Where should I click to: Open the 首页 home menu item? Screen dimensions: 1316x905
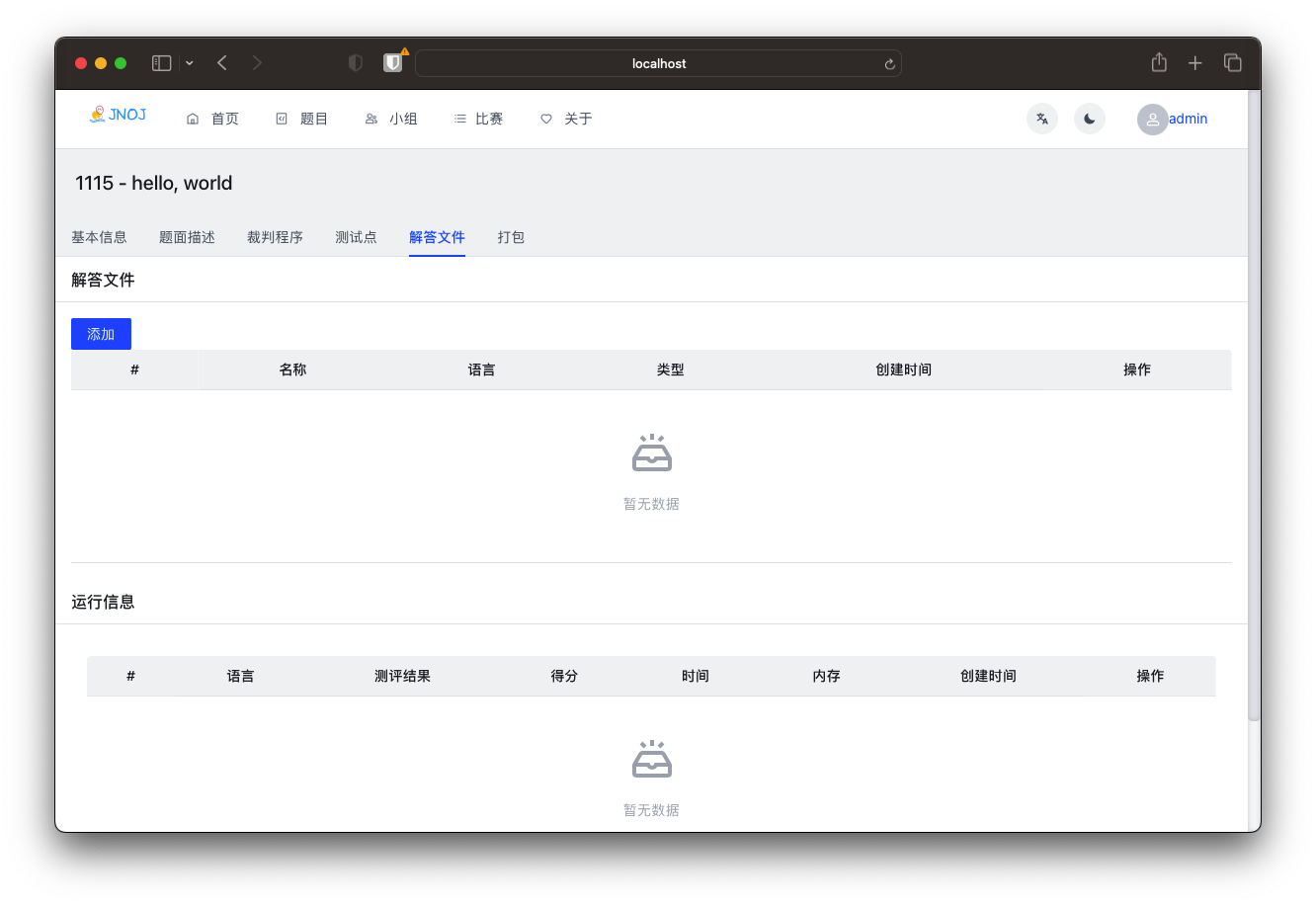(x=212, y=119)
